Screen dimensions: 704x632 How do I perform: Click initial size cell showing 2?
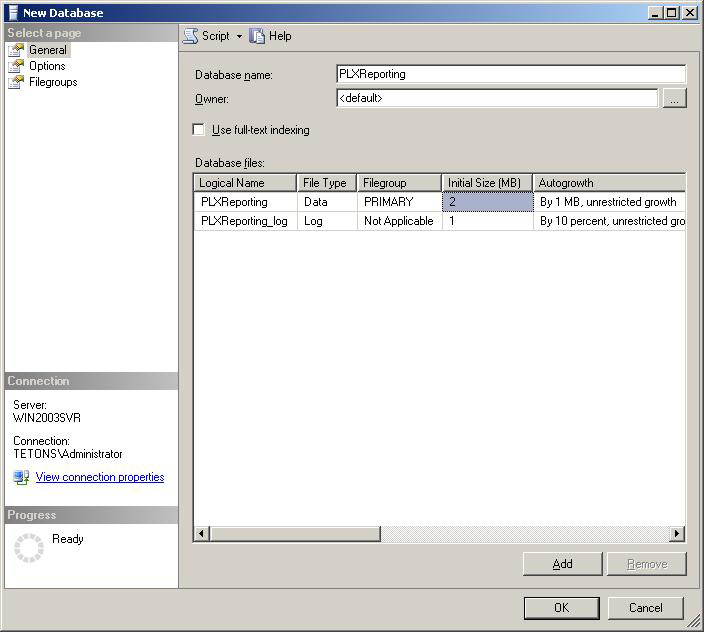coord(488,202)
